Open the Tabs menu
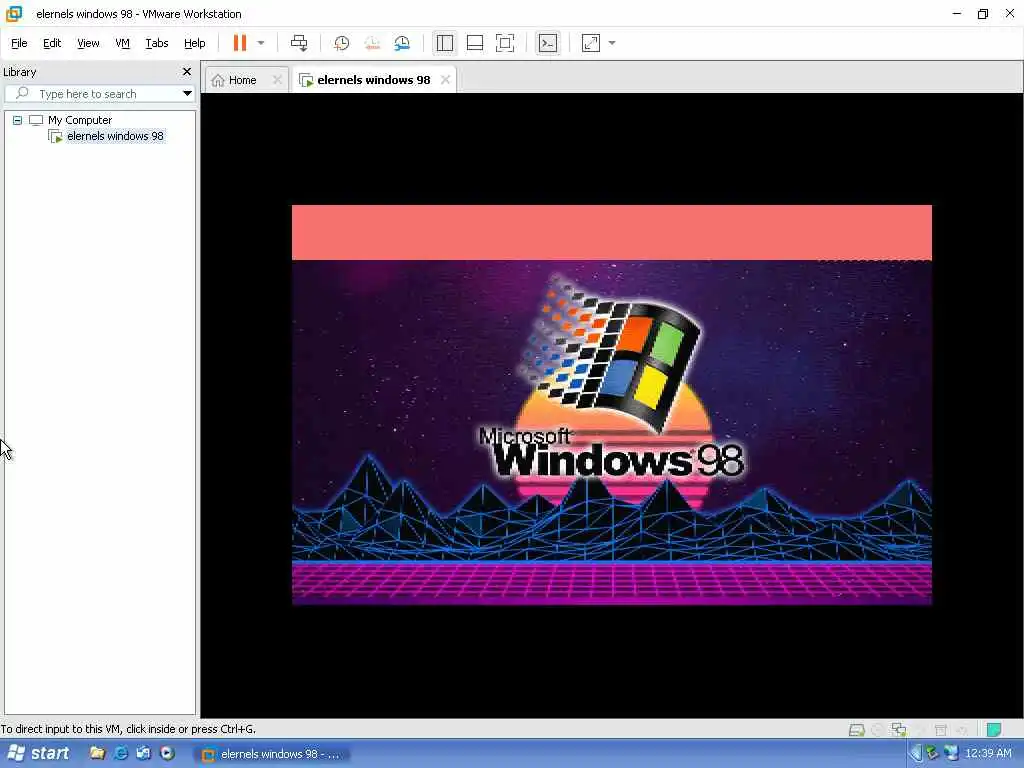1024x768 pixels. [x=157, y=43]
